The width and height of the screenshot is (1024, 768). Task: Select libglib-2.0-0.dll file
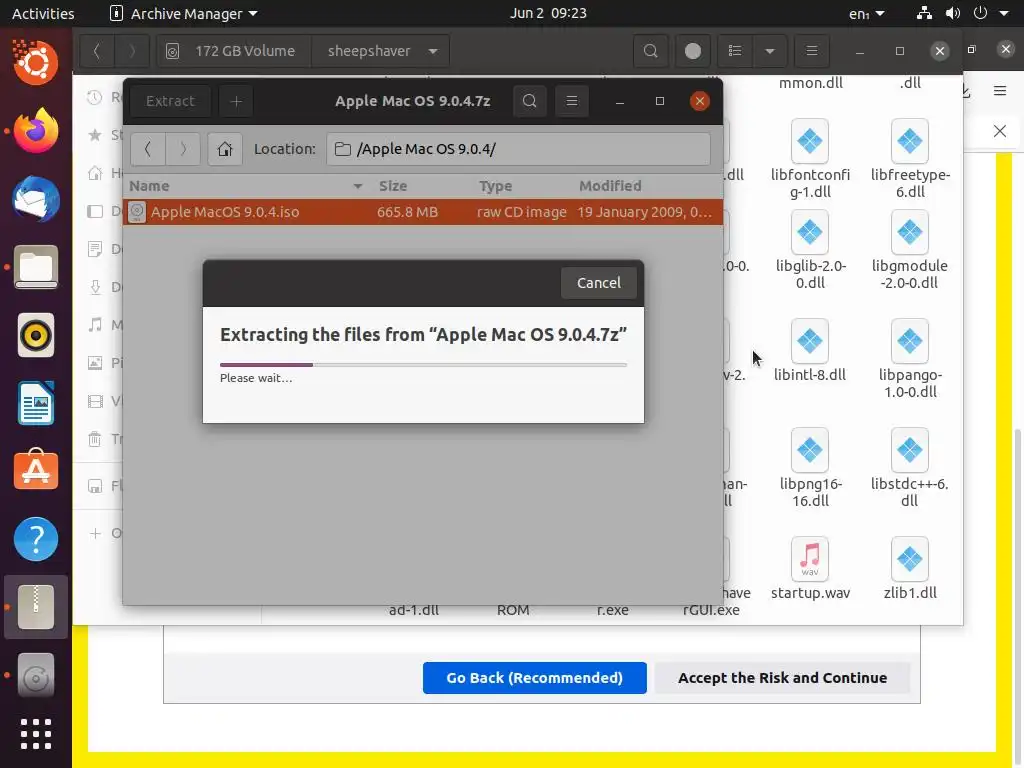810,250
